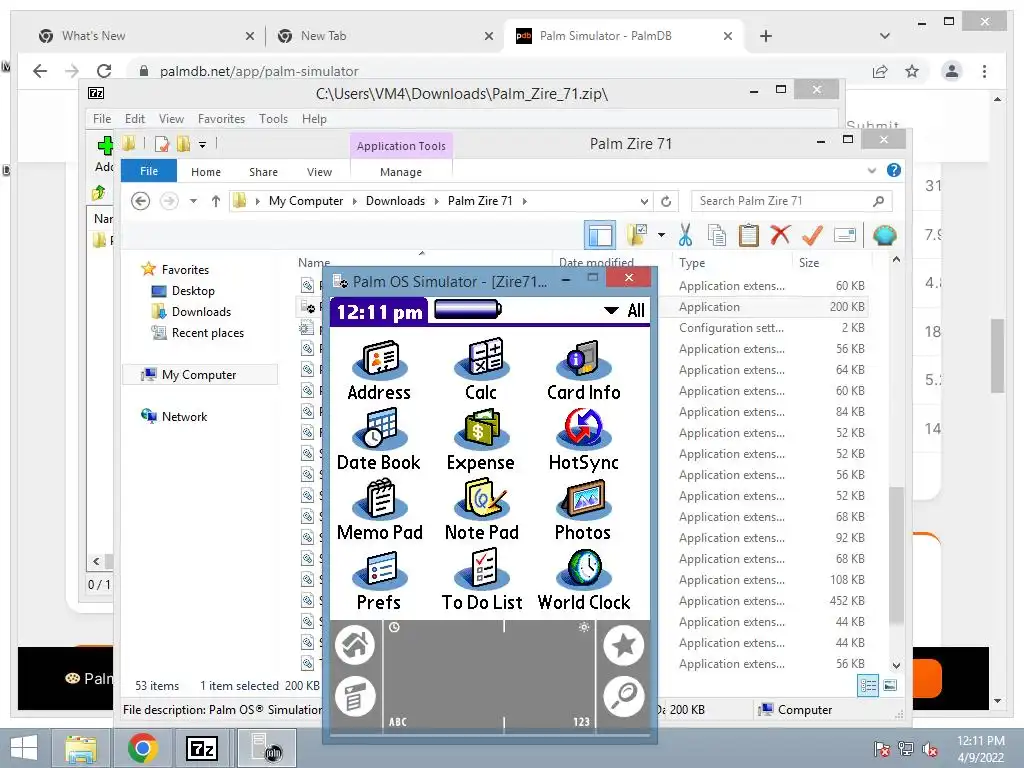Image resolution: width=1024 pixels, height=768 pixels.
Task: Tap the Favorites star silkscreen button
Action: click(624, 645)
